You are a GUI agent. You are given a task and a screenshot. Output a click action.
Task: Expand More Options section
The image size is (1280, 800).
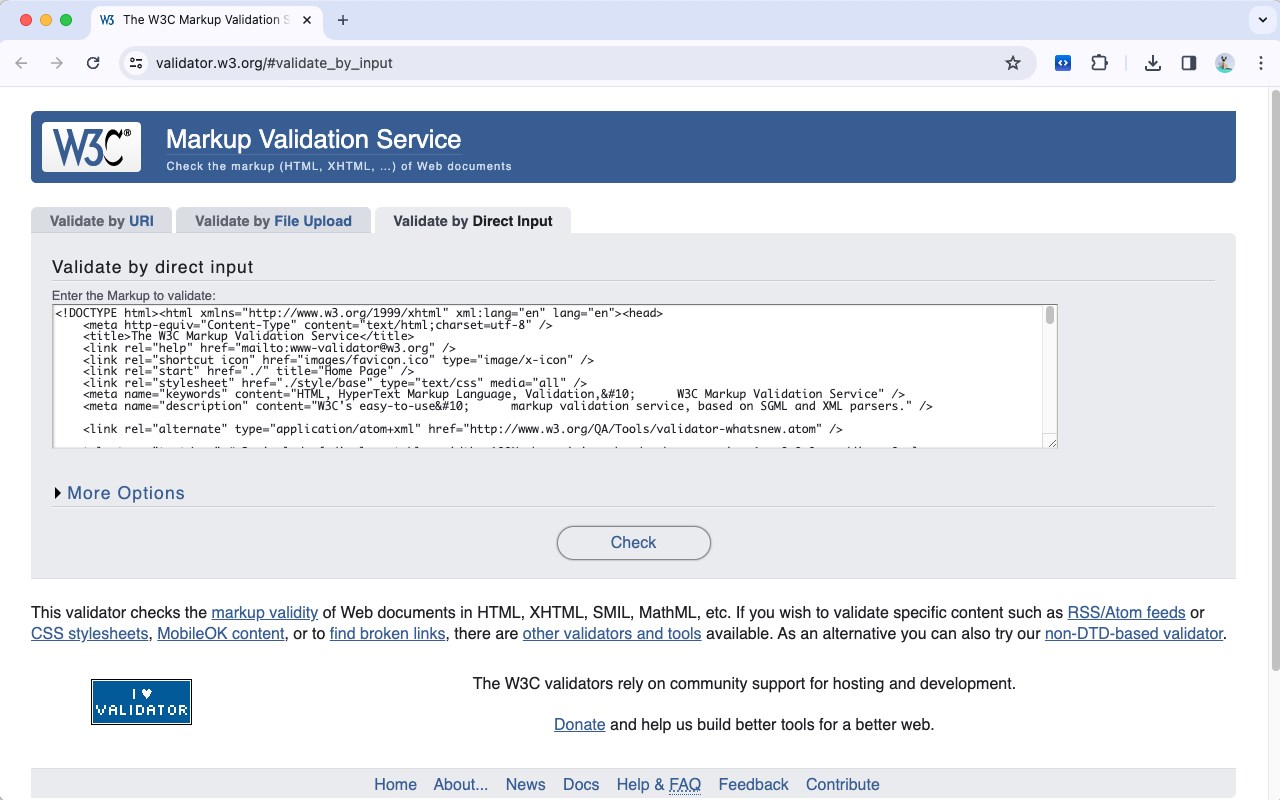(119, 493)
